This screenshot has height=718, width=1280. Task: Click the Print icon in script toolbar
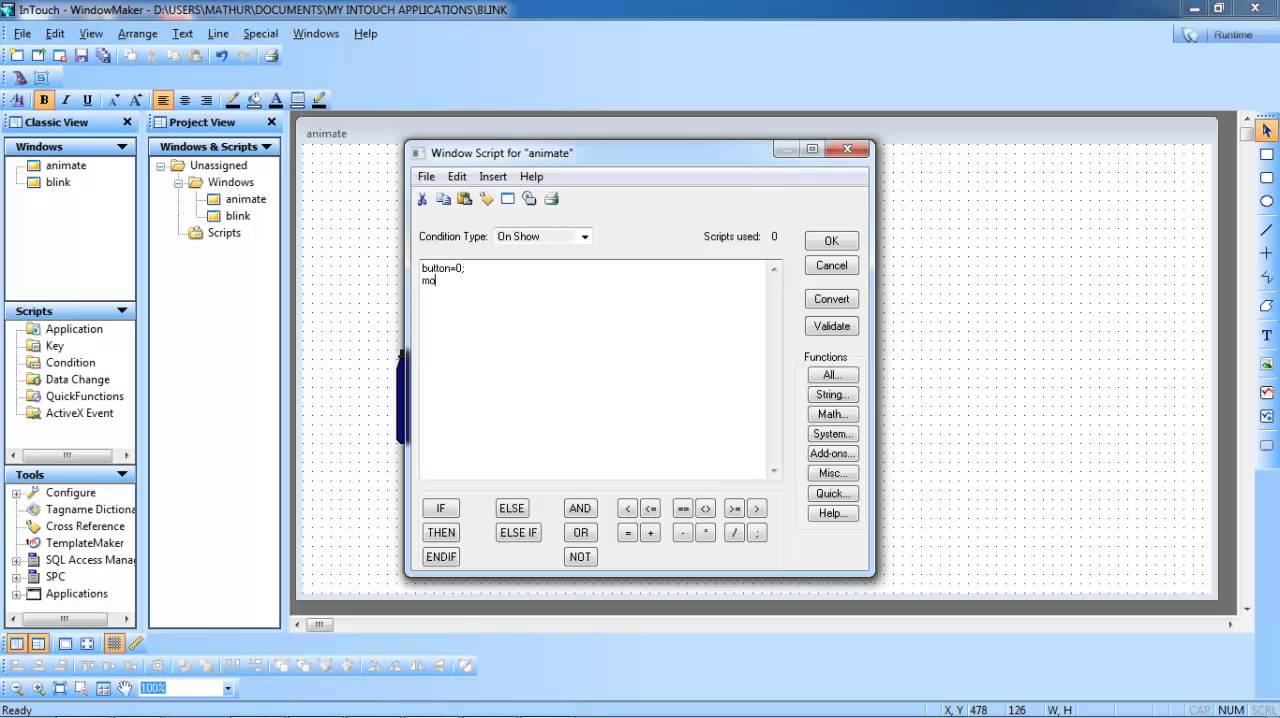click(x=551, y=199)
